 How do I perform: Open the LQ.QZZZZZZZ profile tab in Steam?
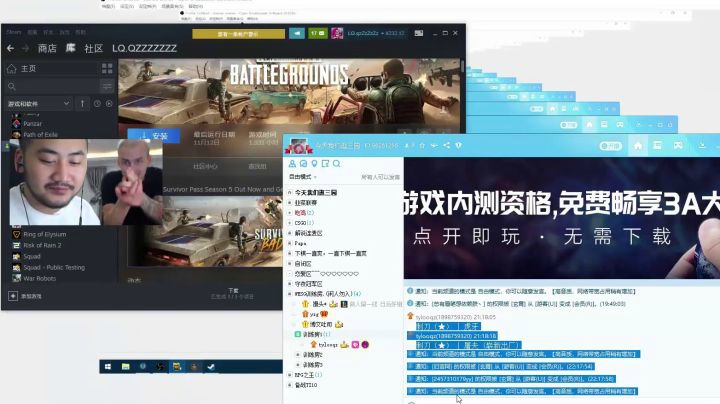point(144,48)
